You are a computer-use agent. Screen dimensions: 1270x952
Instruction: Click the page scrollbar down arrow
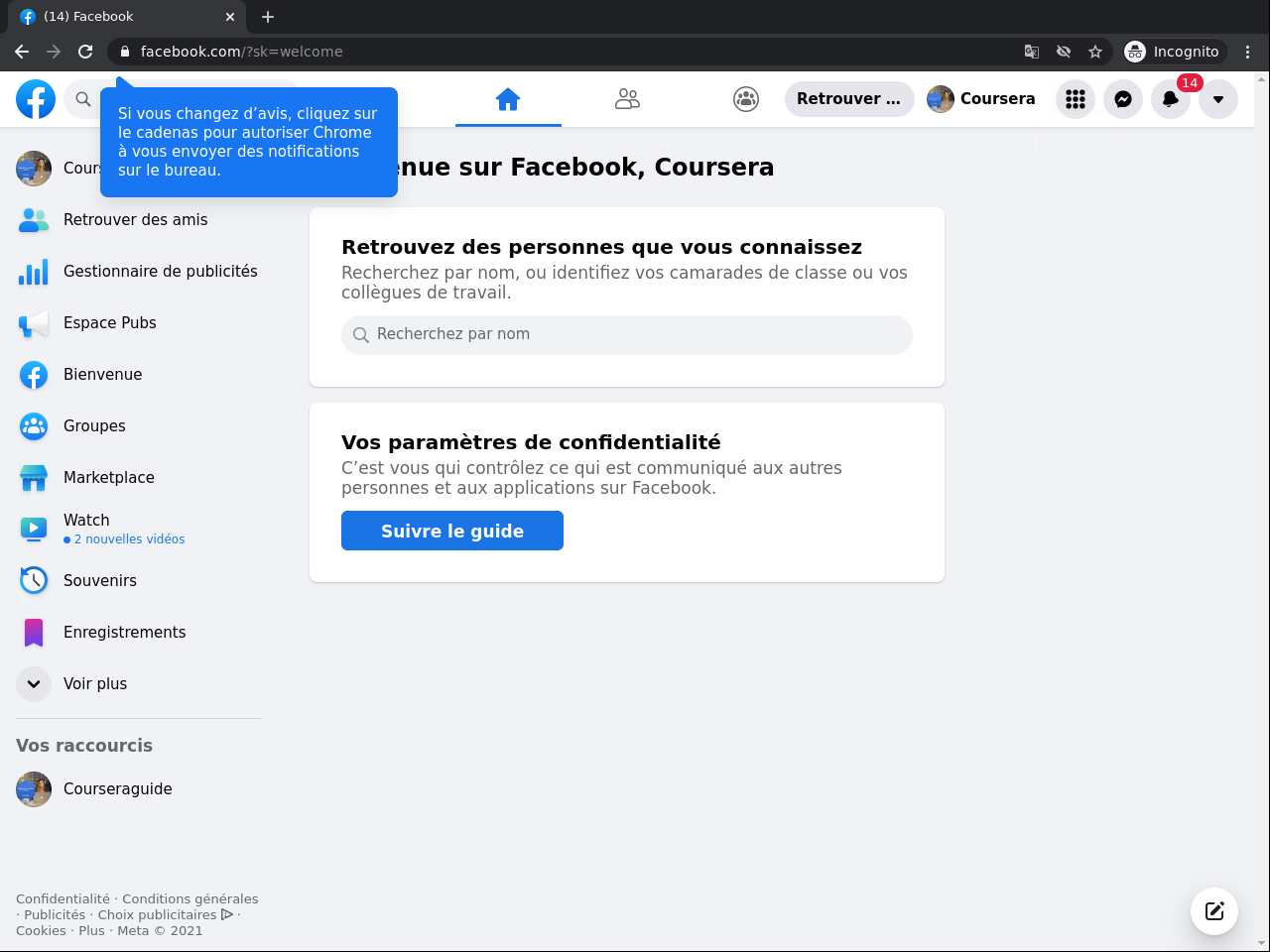[x=1262, y=943]
